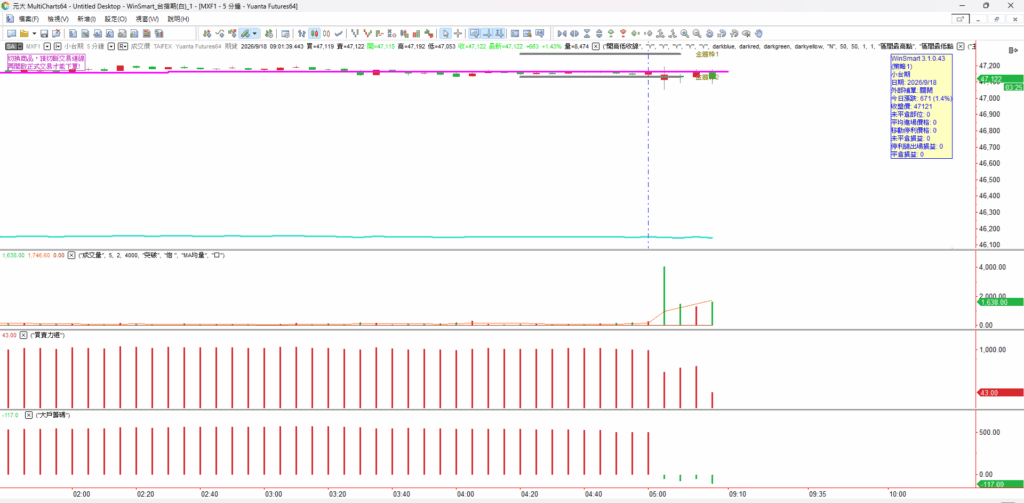Viewport: 1024px width, 503px height.
Task: Toggle the X box beside 大戶籌碼 indicator
Action: coord(29,415)
